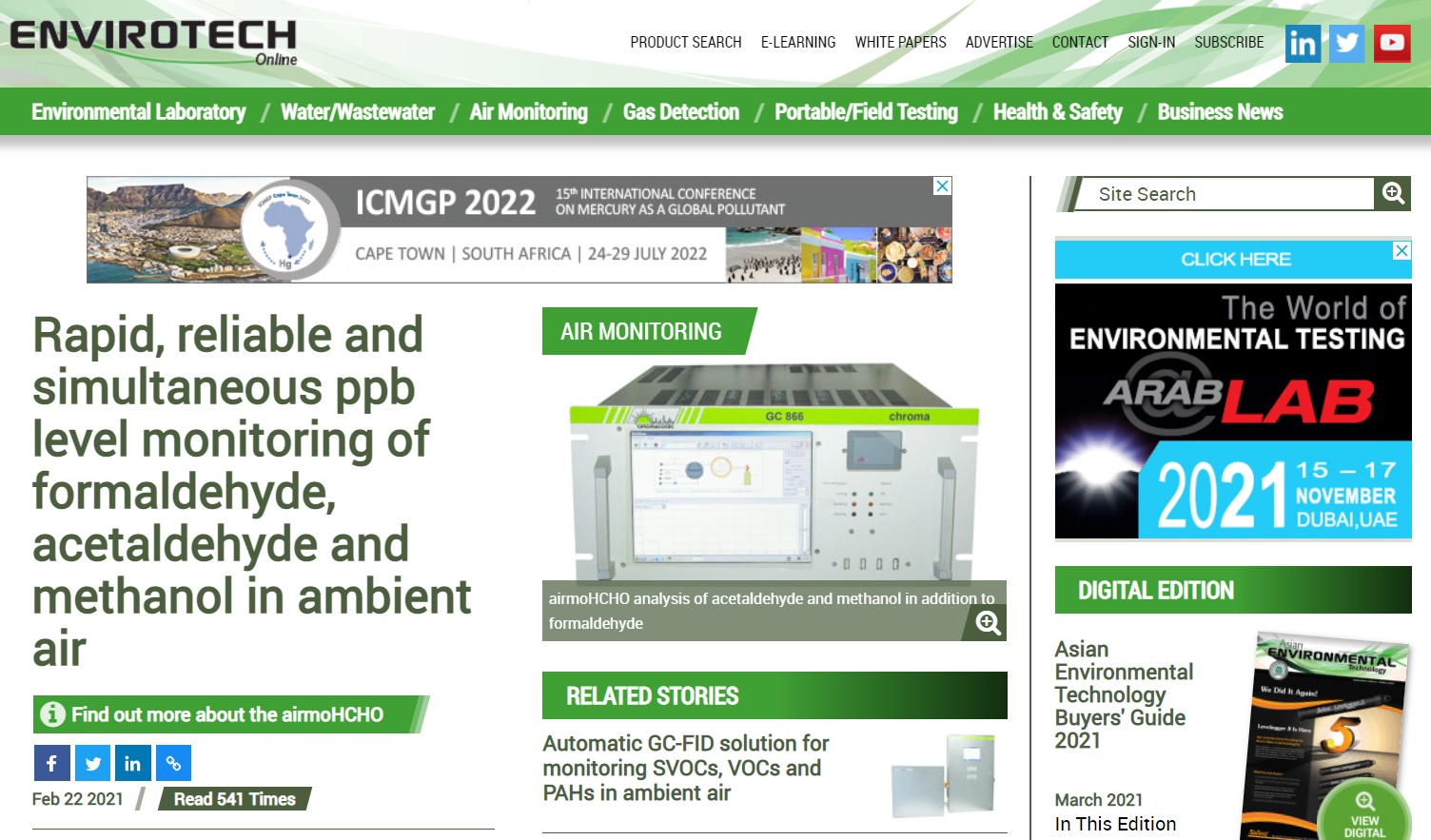The image size is (1431, 840).
Task: Close the ICMGP 2022 banner ad
Action: point(942,186)
